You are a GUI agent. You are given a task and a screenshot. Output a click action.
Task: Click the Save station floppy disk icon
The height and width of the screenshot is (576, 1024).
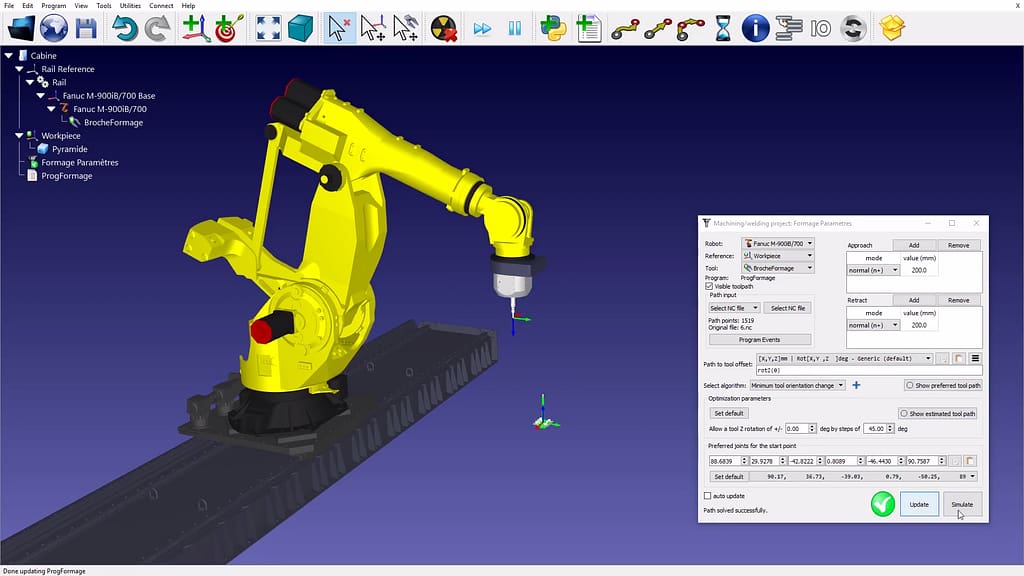[86, 28]
